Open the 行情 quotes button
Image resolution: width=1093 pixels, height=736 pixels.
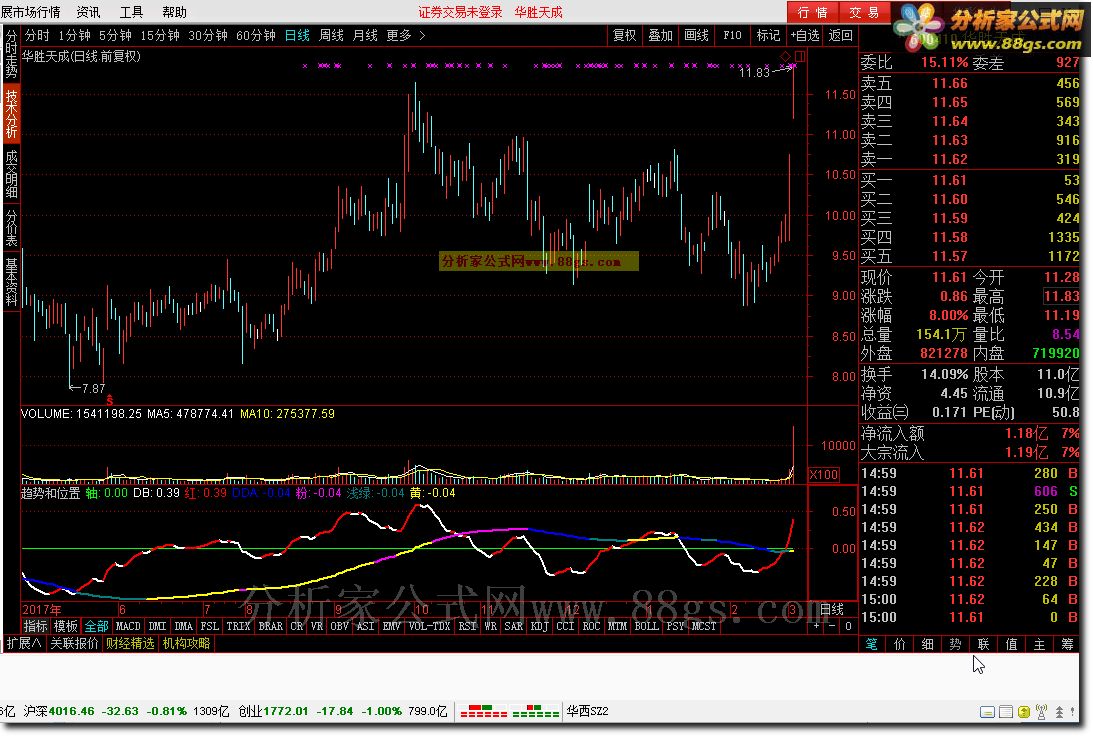click(x=813, y=13)
